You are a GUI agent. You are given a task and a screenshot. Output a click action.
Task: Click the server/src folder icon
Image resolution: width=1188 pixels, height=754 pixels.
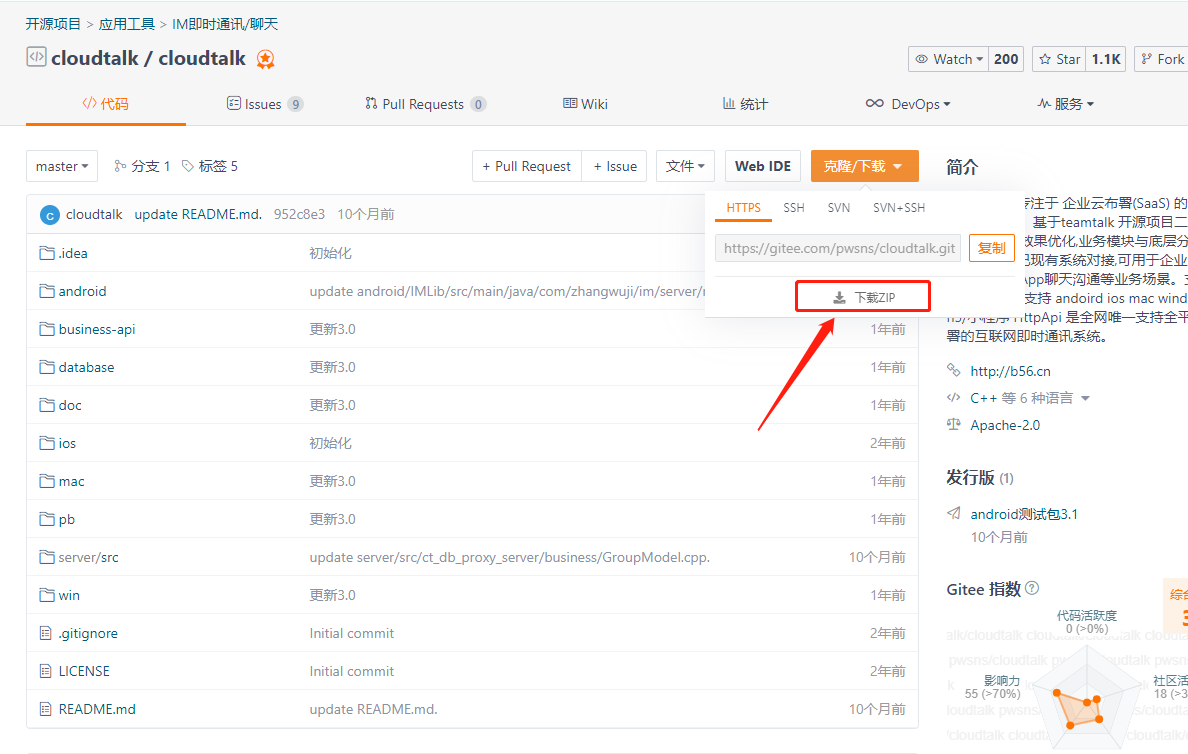47,557
